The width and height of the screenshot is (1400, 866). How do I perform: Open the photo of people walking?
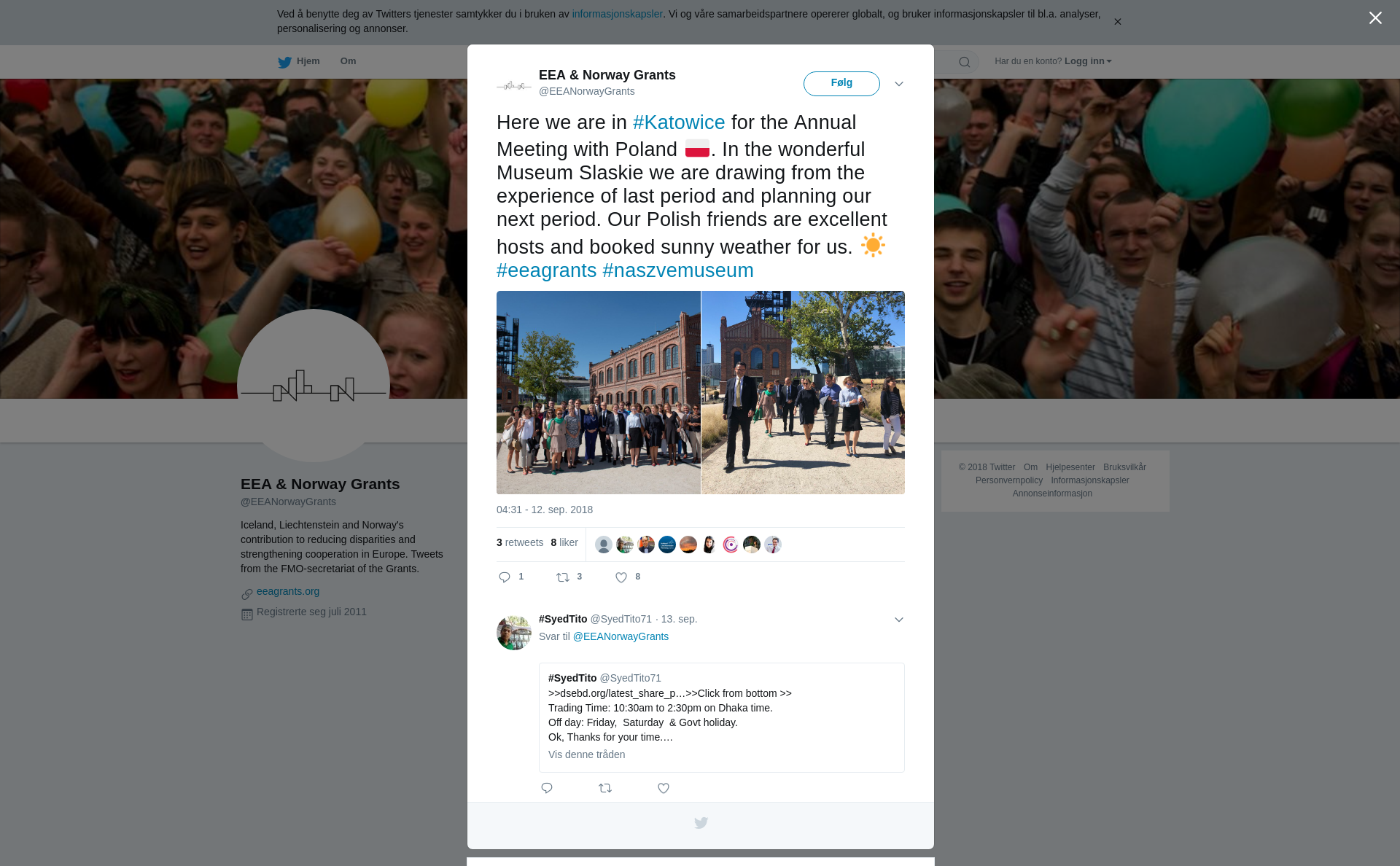pos(803,393)
